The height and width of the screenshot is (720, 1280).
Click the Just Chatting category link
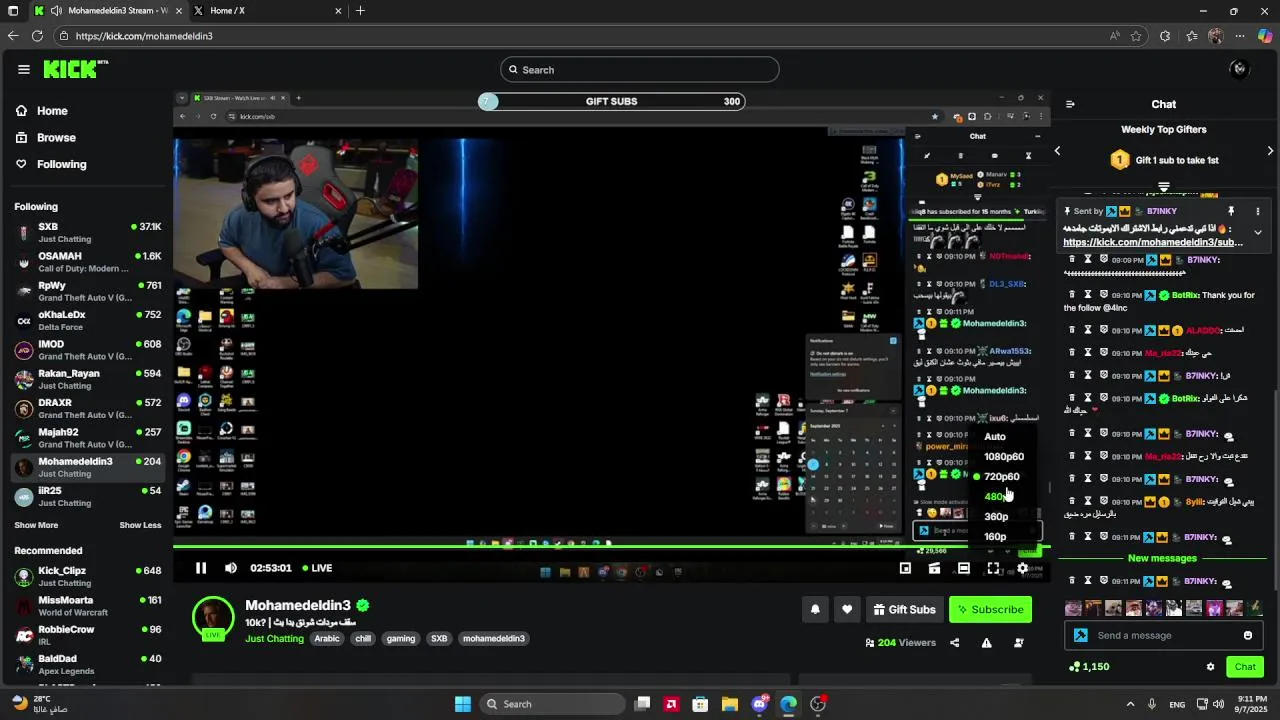[274, 639]
